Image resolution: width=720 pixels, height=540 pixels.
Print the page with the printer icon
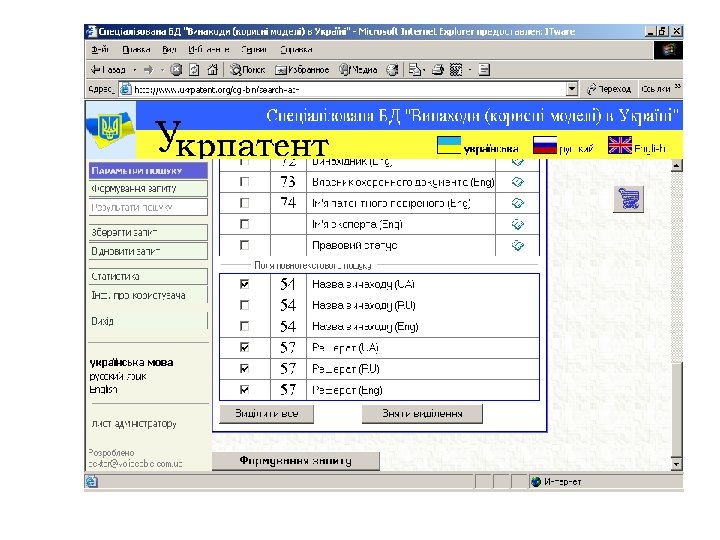point(438,70)
